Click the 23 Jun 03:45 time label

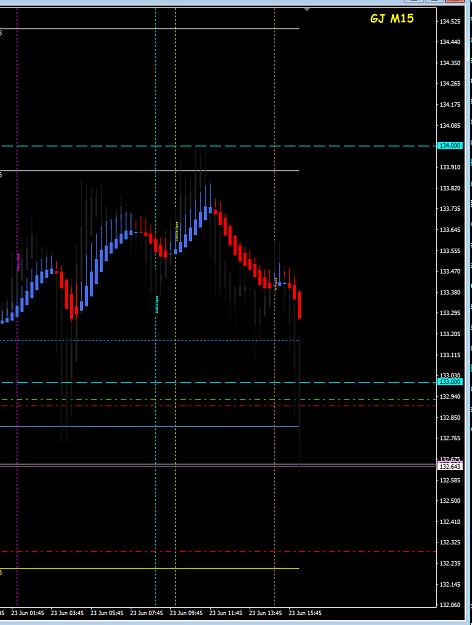(67, 613)
